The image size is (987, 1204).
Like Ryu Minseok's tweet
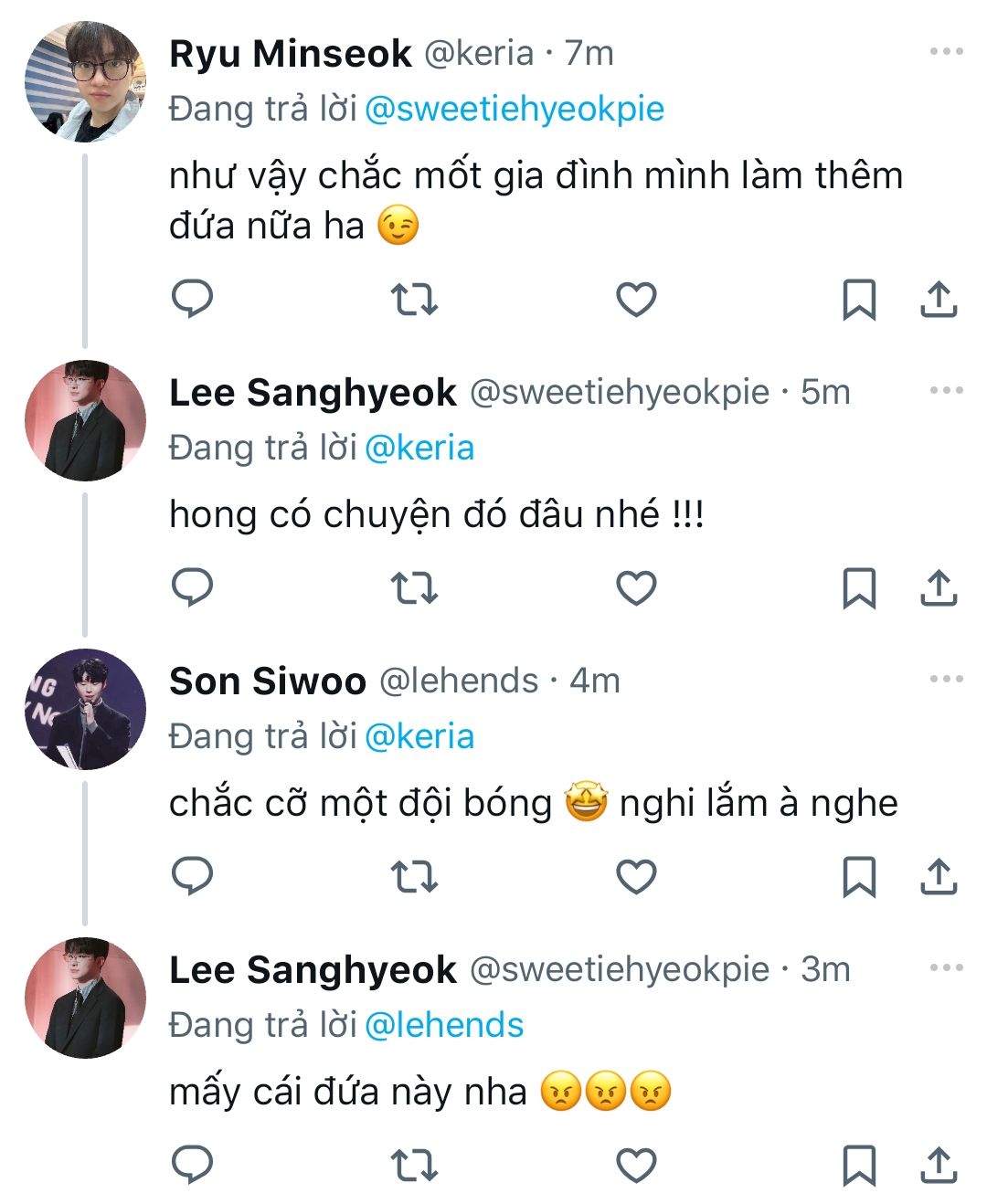(636, 299)
